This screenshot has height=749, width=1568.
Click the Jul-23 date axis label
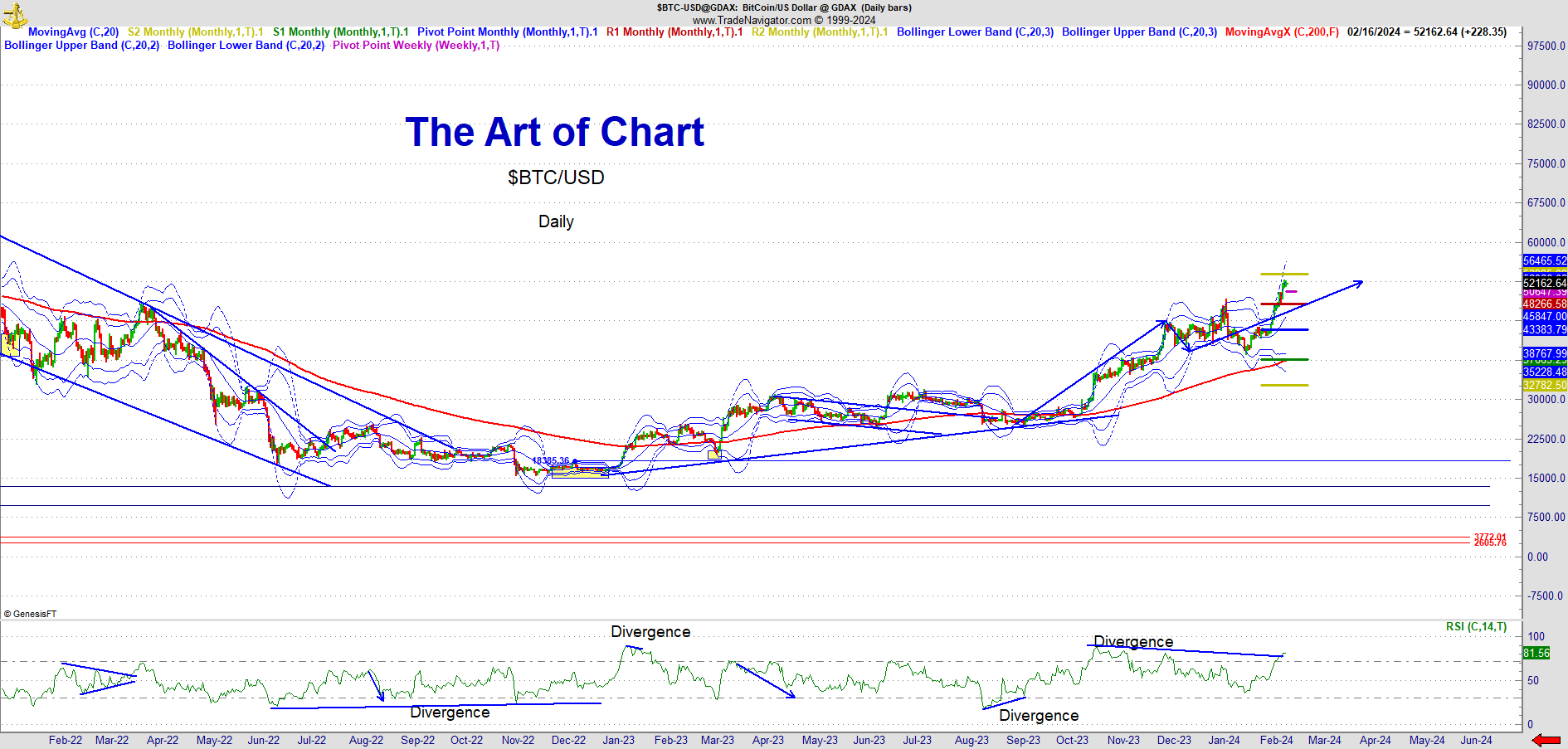coord(918,740)
